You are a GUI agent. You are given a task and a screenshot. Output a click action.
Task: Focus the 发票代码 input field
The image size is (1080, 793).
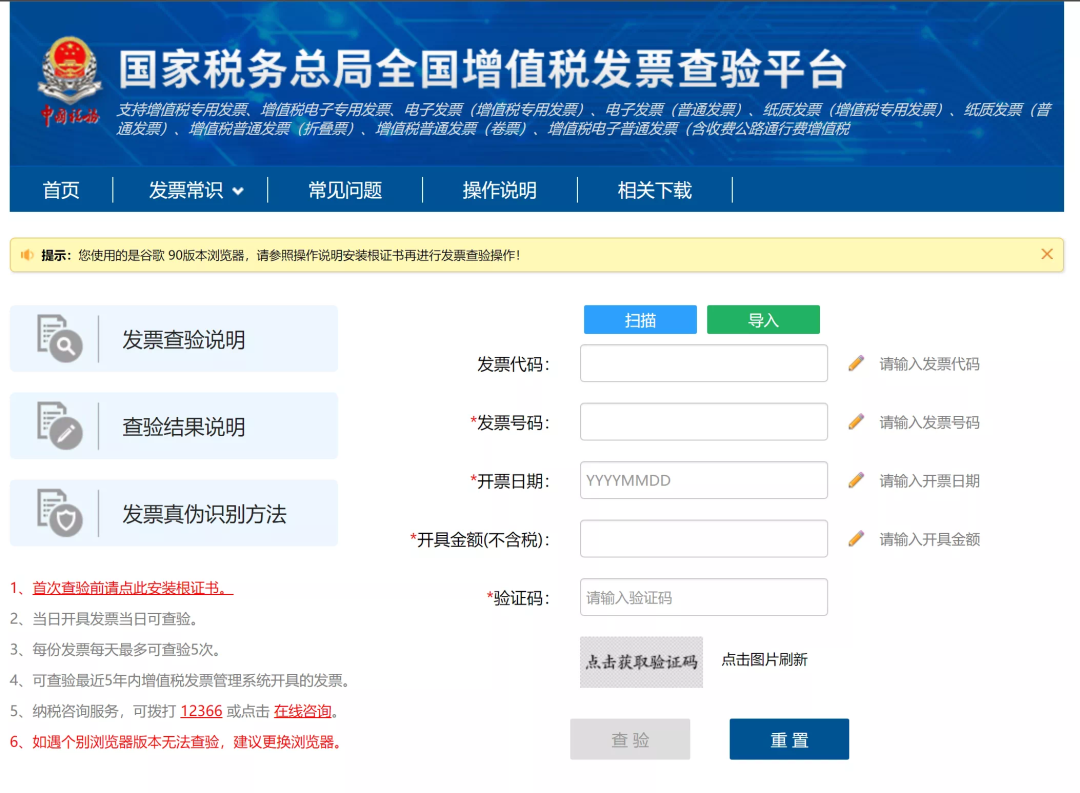704,363
